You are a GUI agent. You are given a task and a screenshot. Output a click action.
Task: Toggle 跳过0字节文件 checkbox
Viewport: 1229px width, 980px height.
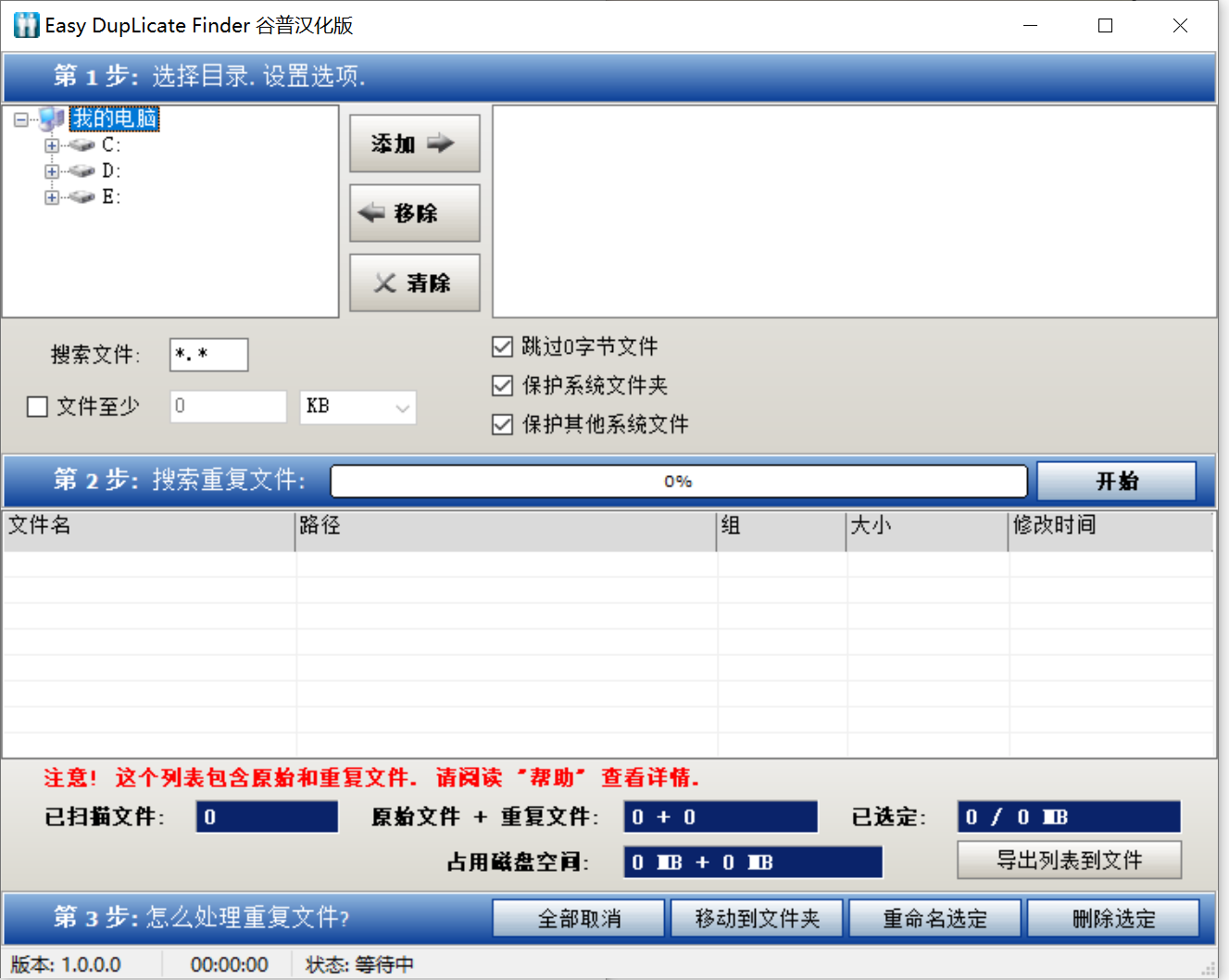pos(502,347)
